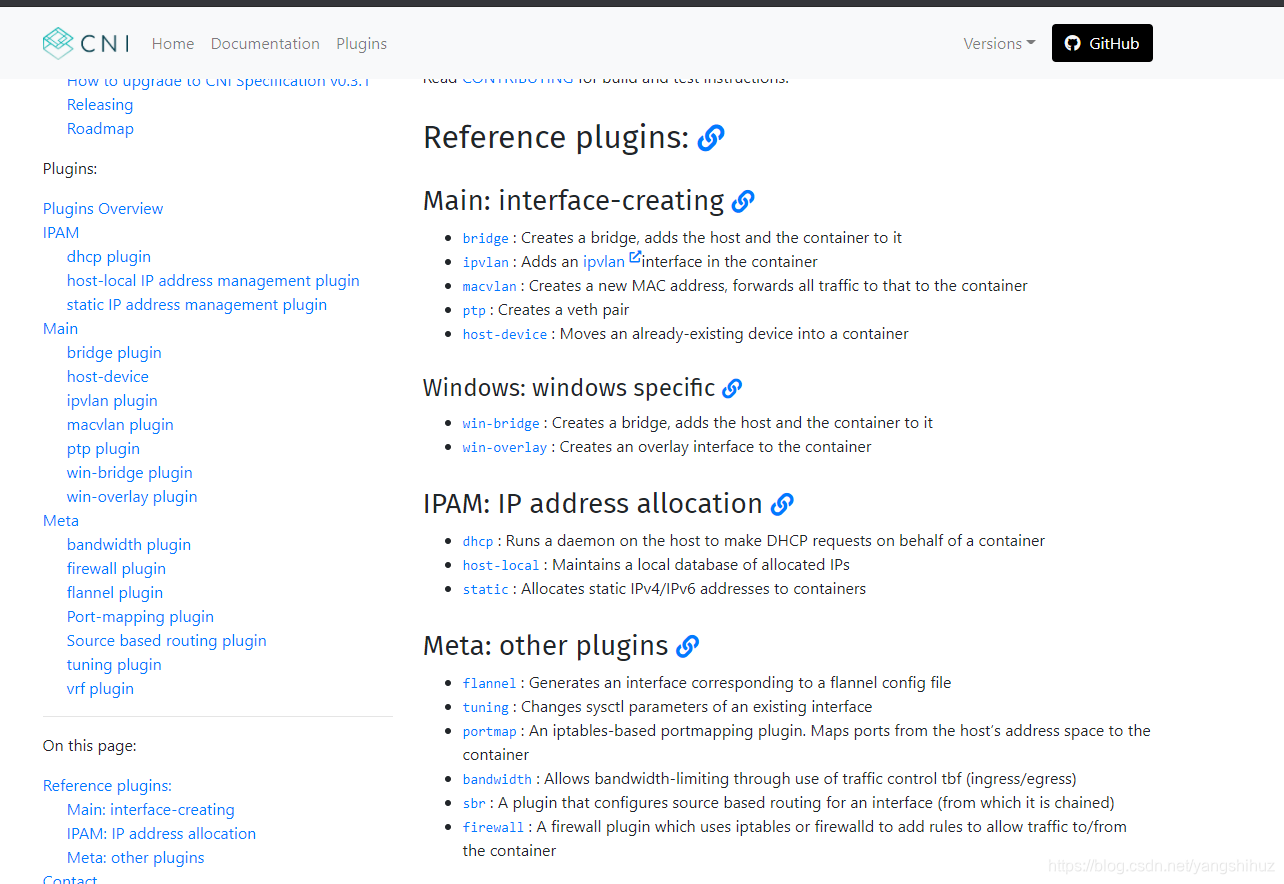The height and width of the screenshot is (884, 1284).
Task: Open win-overlay plugin in the sidebar
Action: pos(132,496)
